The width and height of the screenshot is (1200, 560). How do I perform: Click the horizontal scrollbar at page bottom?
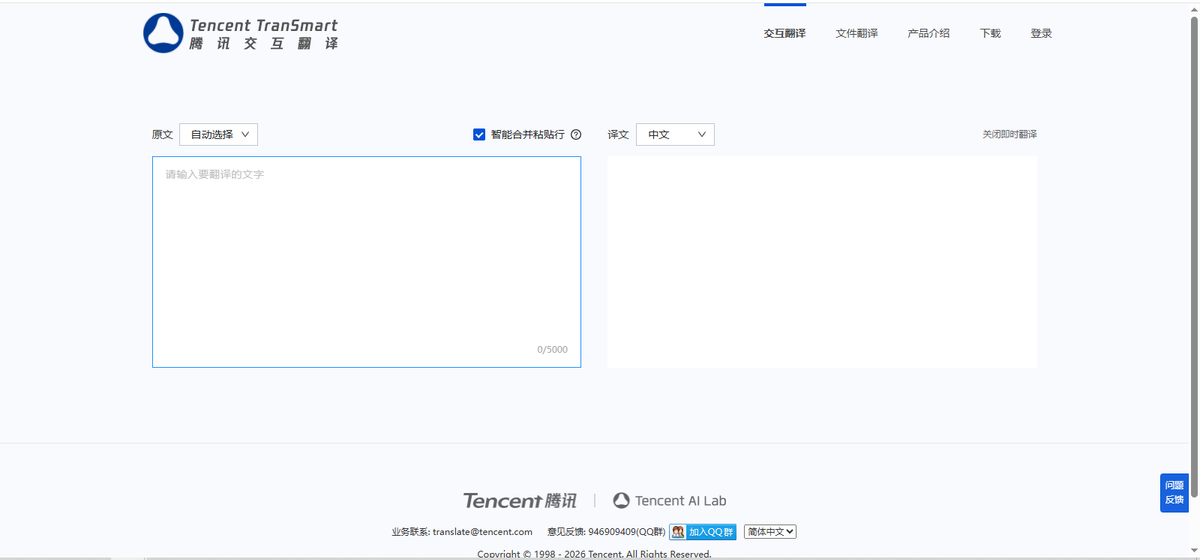click(600, 557)
